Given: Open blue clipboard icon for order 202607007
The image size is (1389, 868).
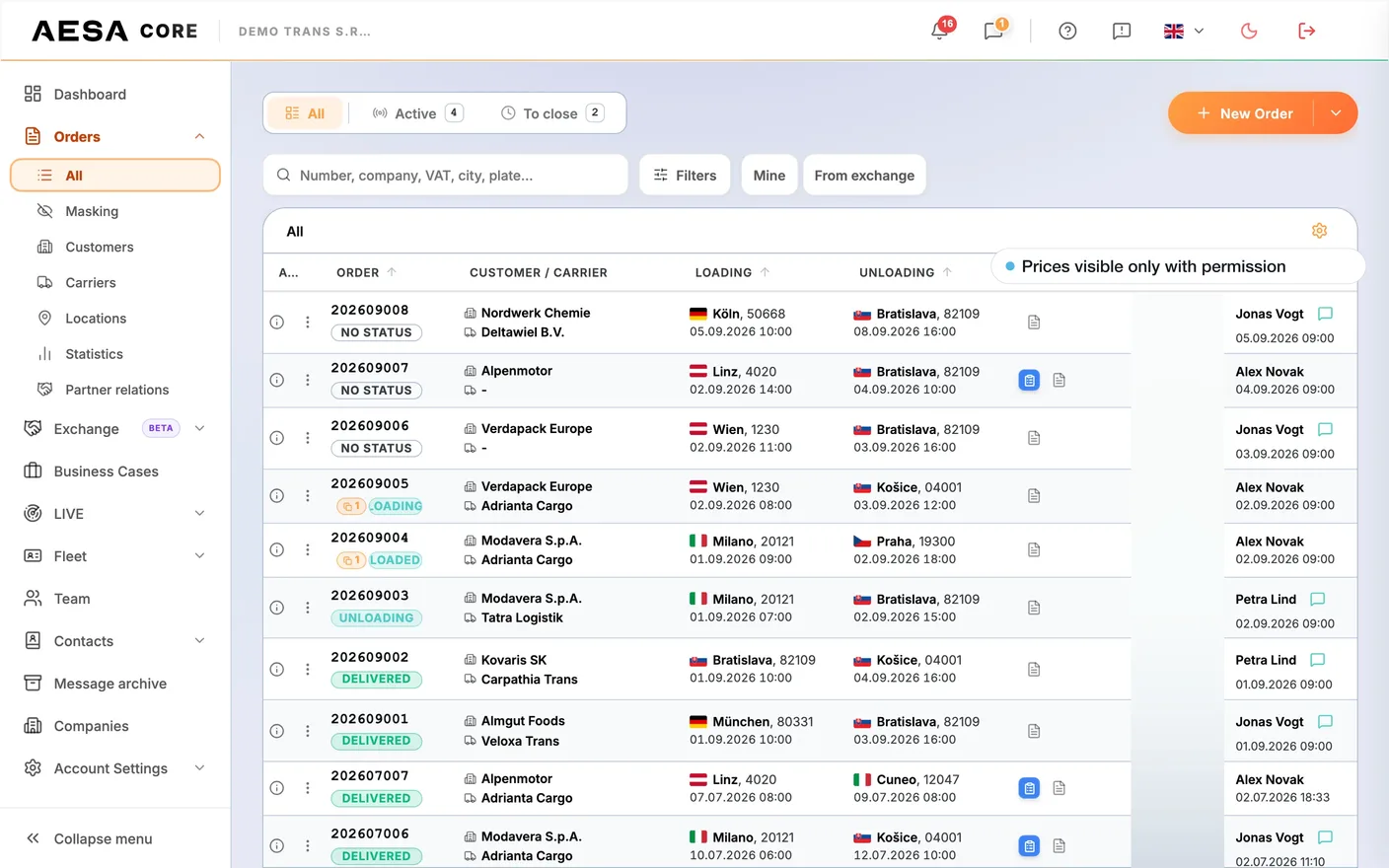Looking at the screenshot, I should point(1029,788).
